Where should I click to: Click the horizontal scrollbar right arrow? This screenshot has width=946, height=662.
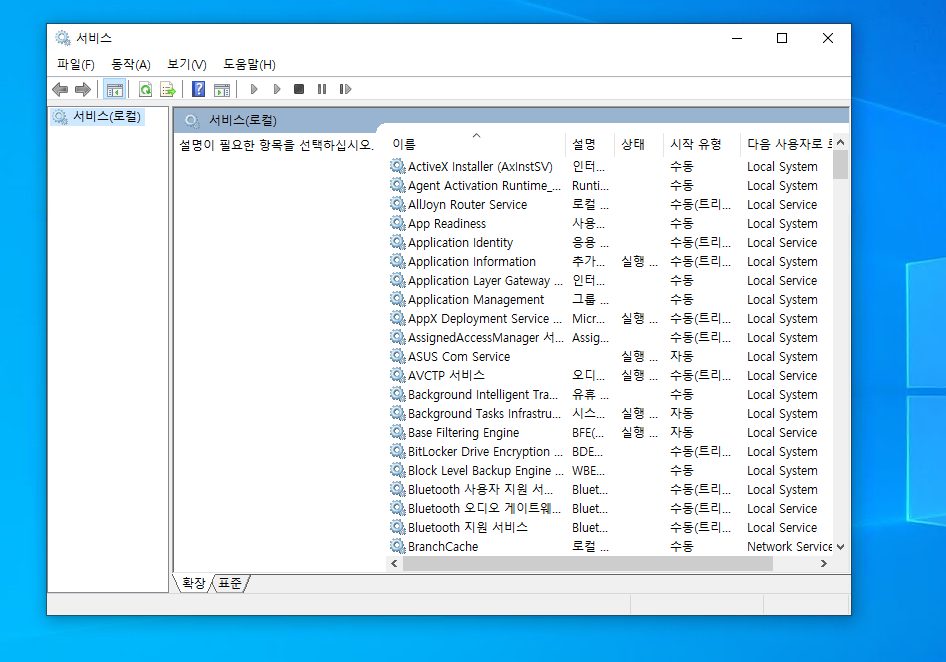point(824,563)
